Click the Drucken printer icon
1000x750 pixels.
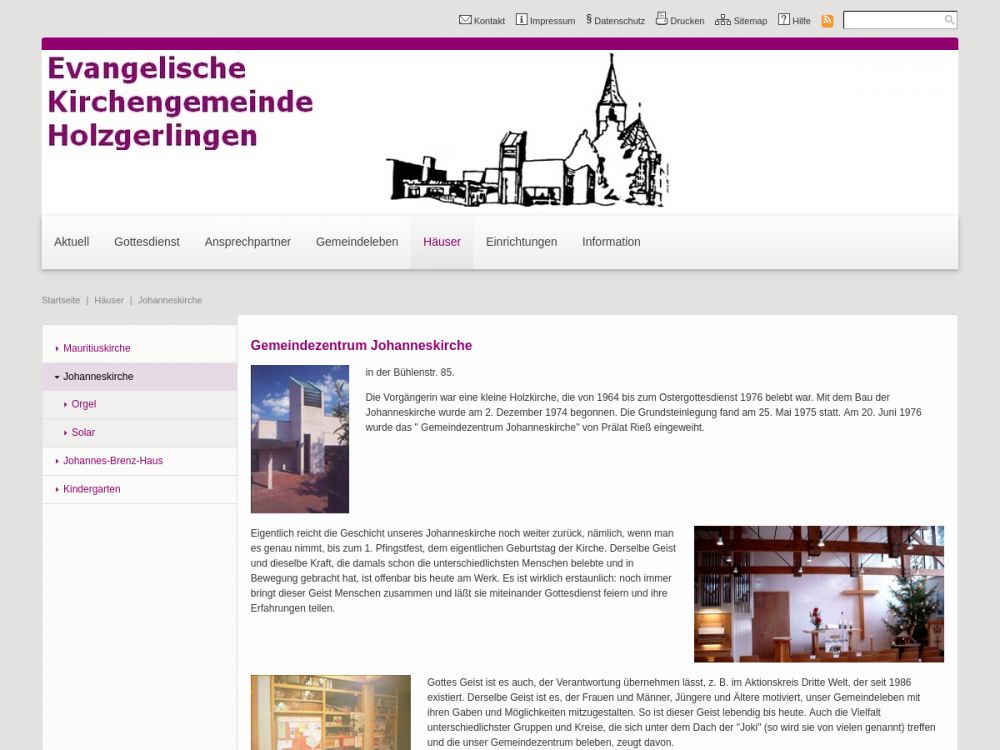pyautogui.click(x=661, y=19)
